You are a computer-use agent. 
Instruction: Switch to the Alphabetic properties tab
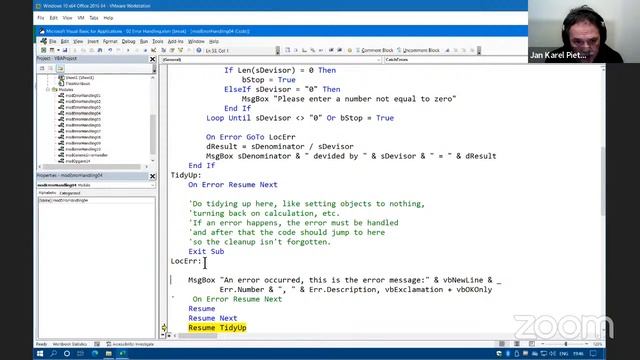[47, 193]
